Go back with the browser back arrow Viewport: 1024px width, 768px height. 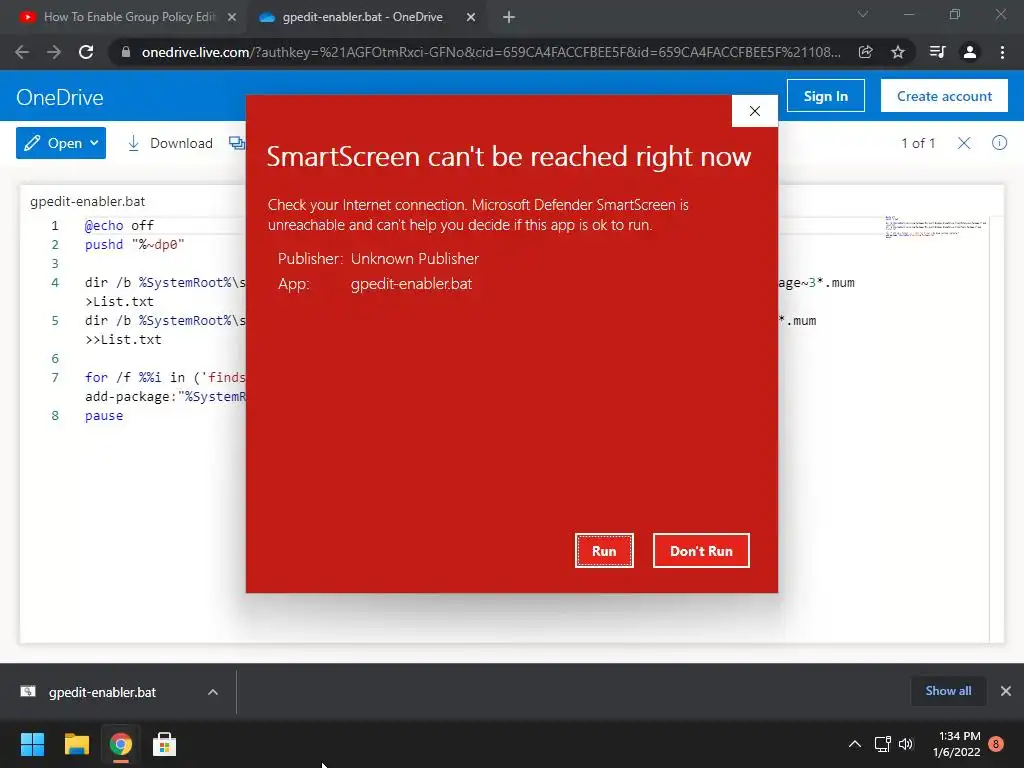22,52
